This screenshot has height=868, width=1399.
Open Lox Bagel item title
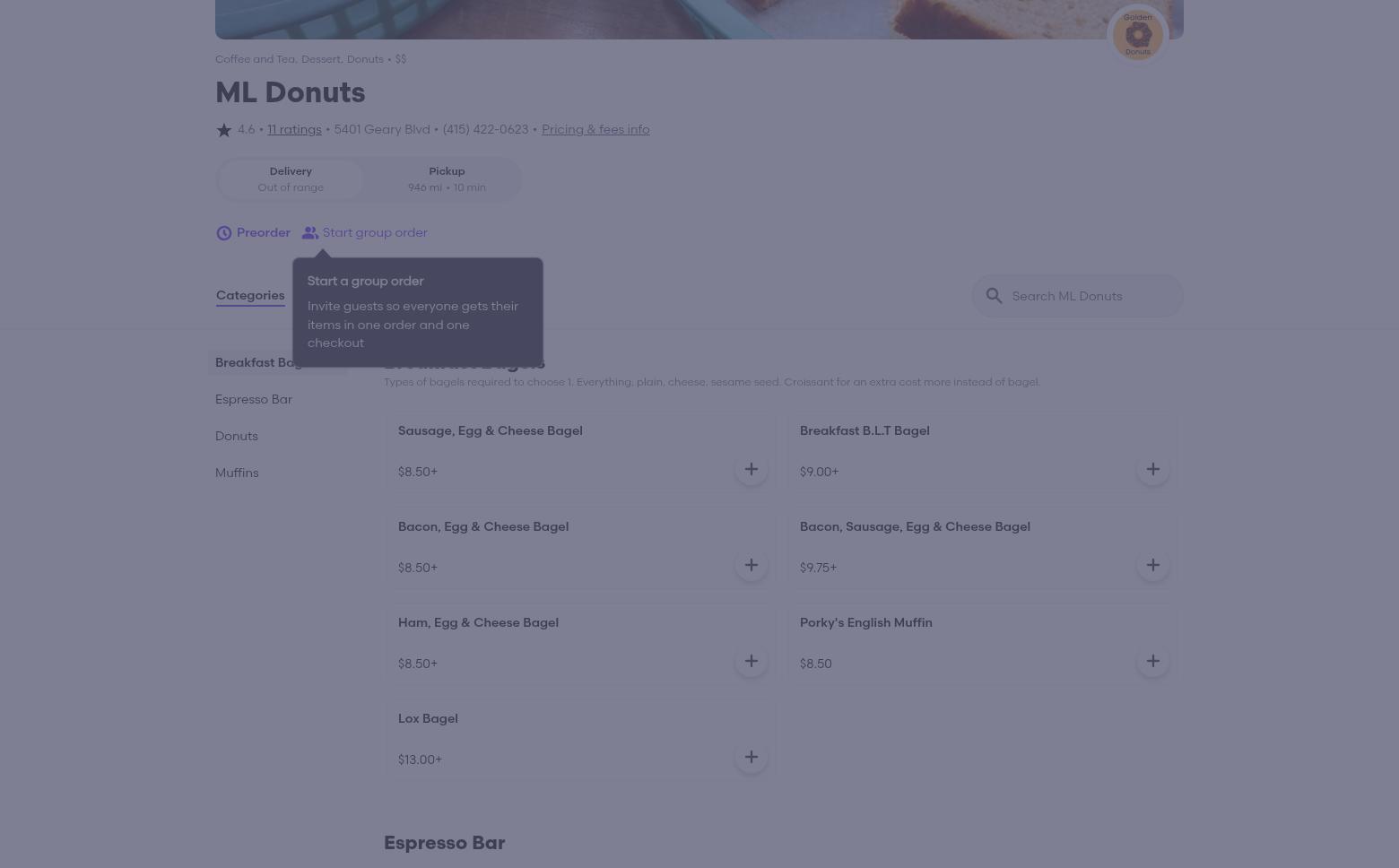428,718
